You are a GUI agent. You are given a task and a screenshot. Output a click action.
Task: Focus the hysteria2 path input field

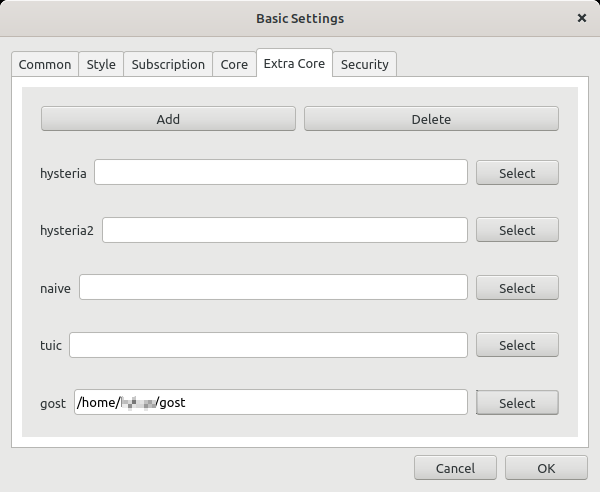(284, 230)
